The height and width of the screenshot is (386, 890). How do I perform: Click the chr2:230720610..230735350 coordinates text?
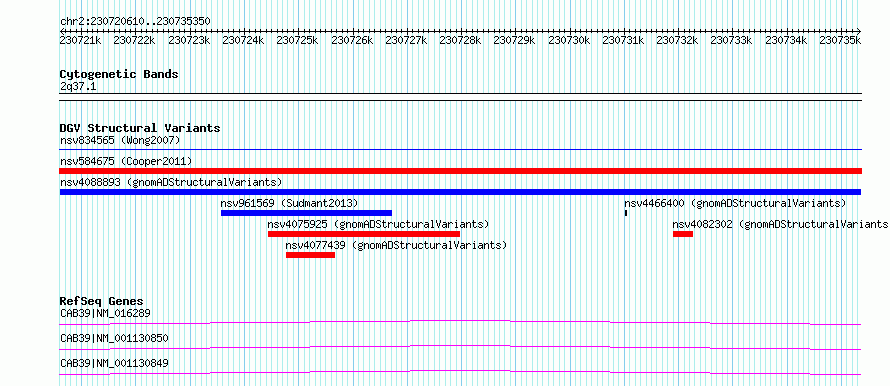pos(135,21)
